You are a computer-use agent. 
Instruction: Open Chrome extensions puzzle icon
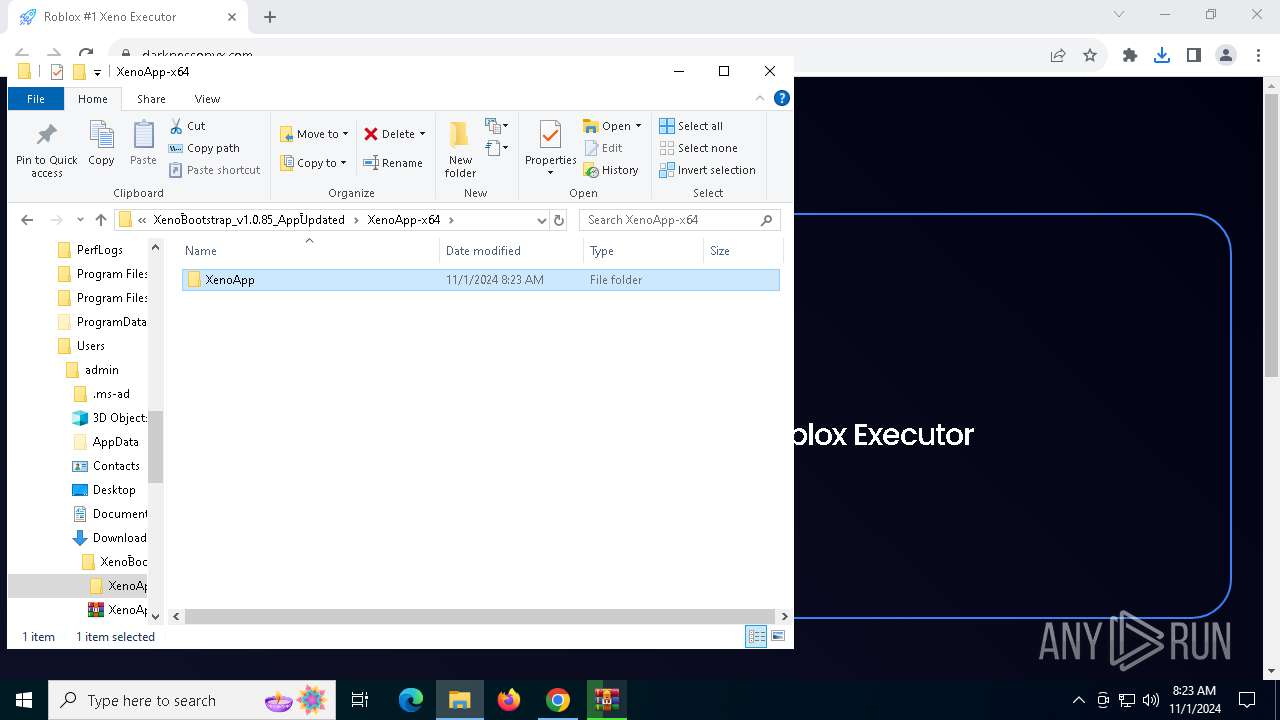[x=1130, y=56]
